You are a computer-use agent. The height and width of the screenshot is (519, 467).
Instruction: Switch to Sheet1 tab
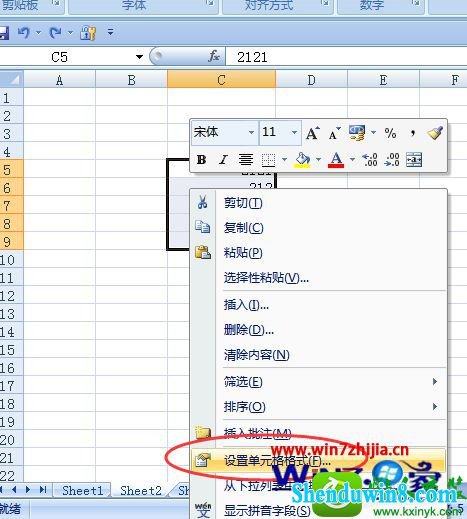coord(82,491)
